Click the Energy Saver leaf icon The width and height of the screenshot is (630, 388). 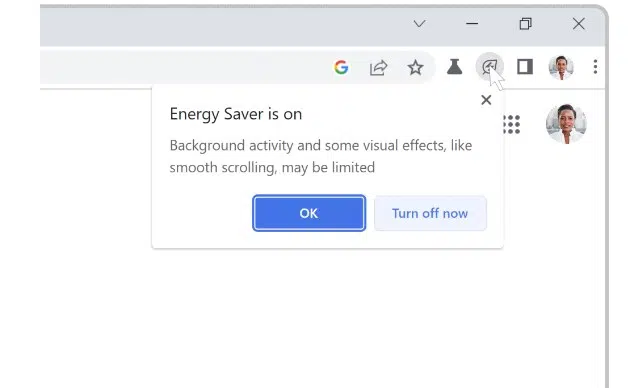pos(489,66)
